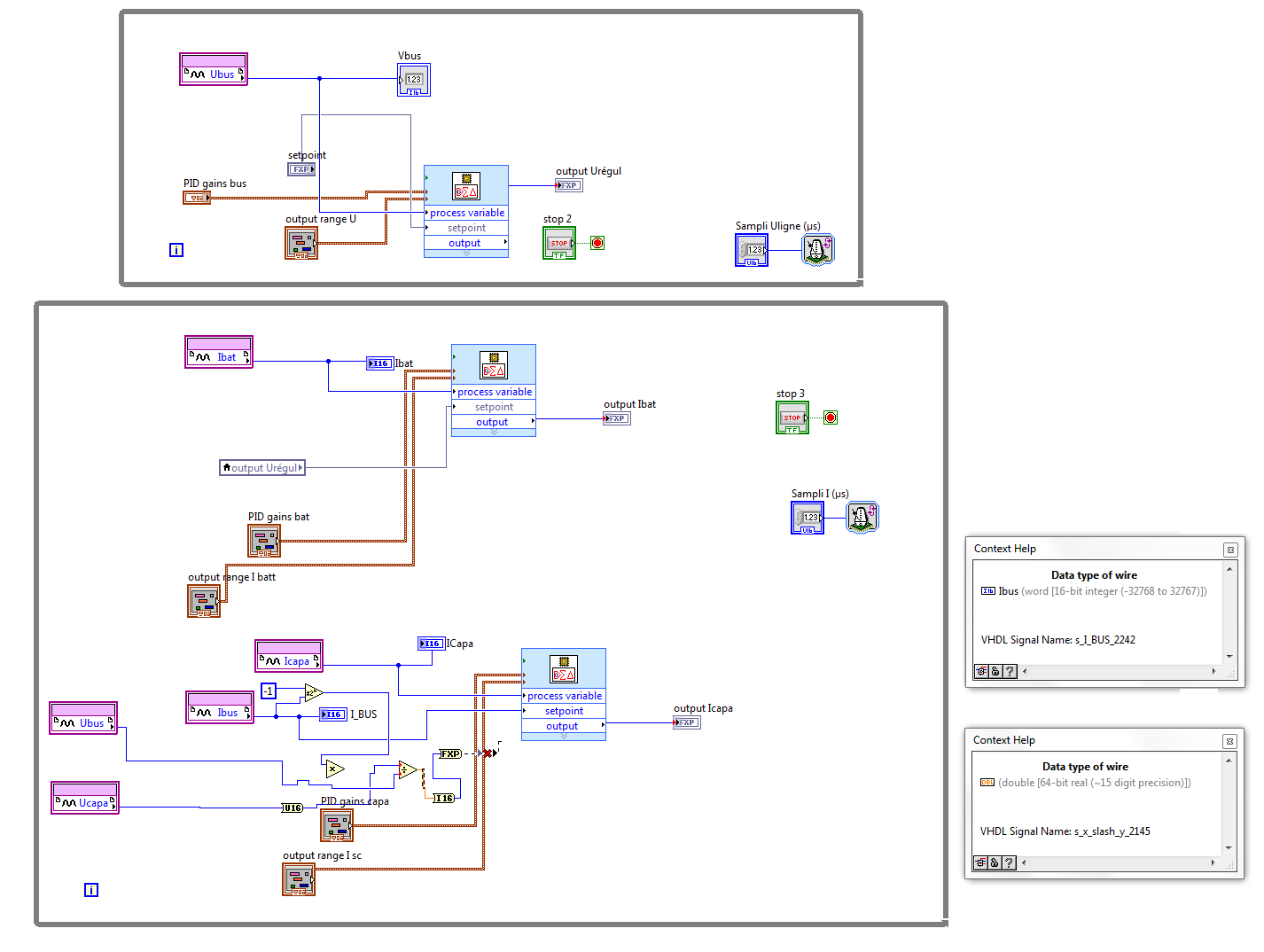Select the output Ibat FXP indicator
Screen dimensions: 1264x952
click(x=617, y=418)
